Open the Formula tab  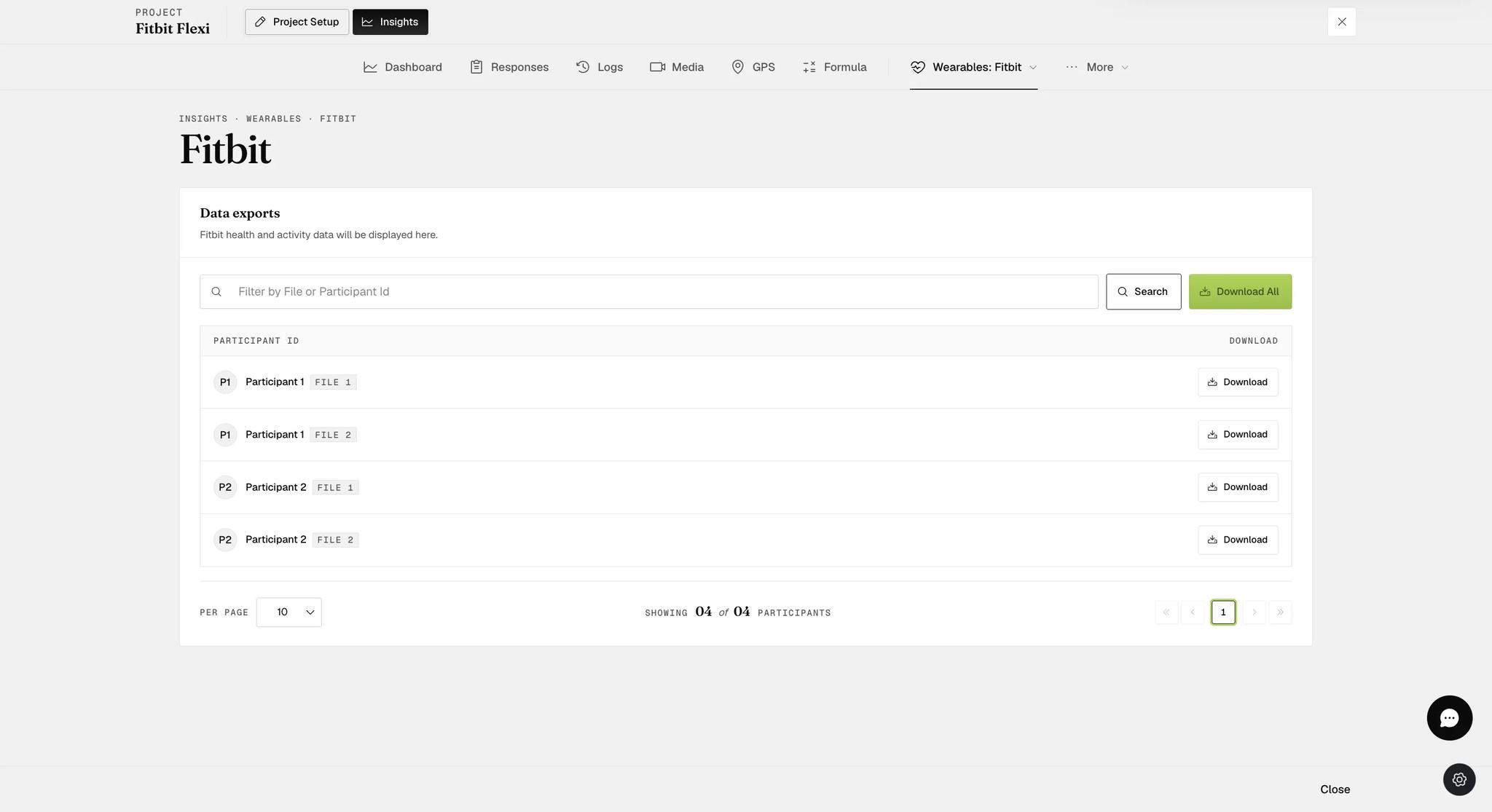(x=835, y=67)
